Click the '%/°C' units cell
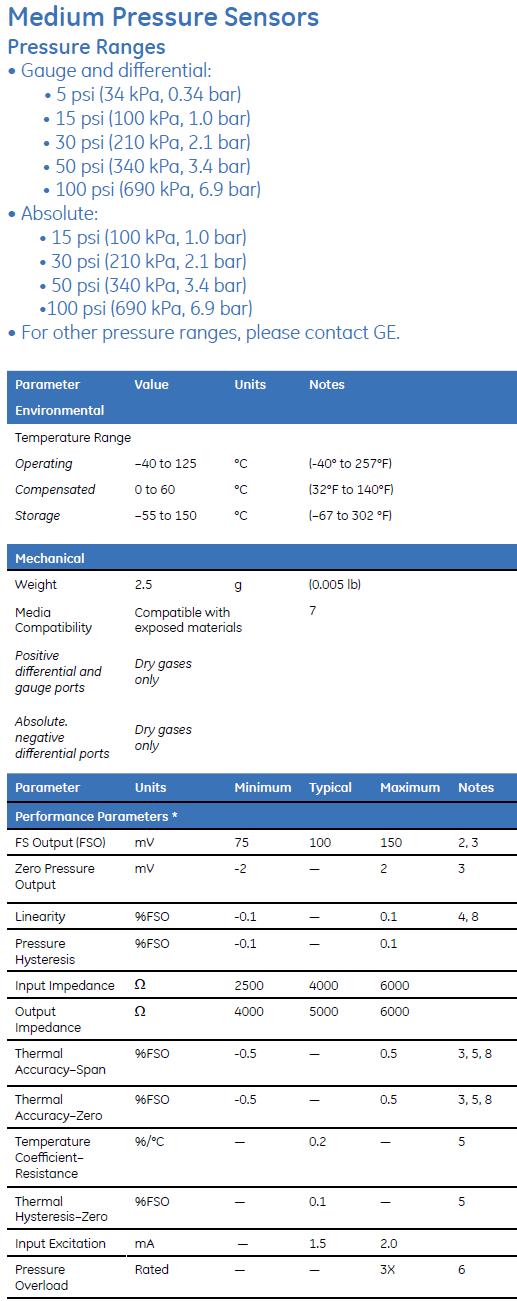517x1301 pixels. click(x=148, y=1141)
